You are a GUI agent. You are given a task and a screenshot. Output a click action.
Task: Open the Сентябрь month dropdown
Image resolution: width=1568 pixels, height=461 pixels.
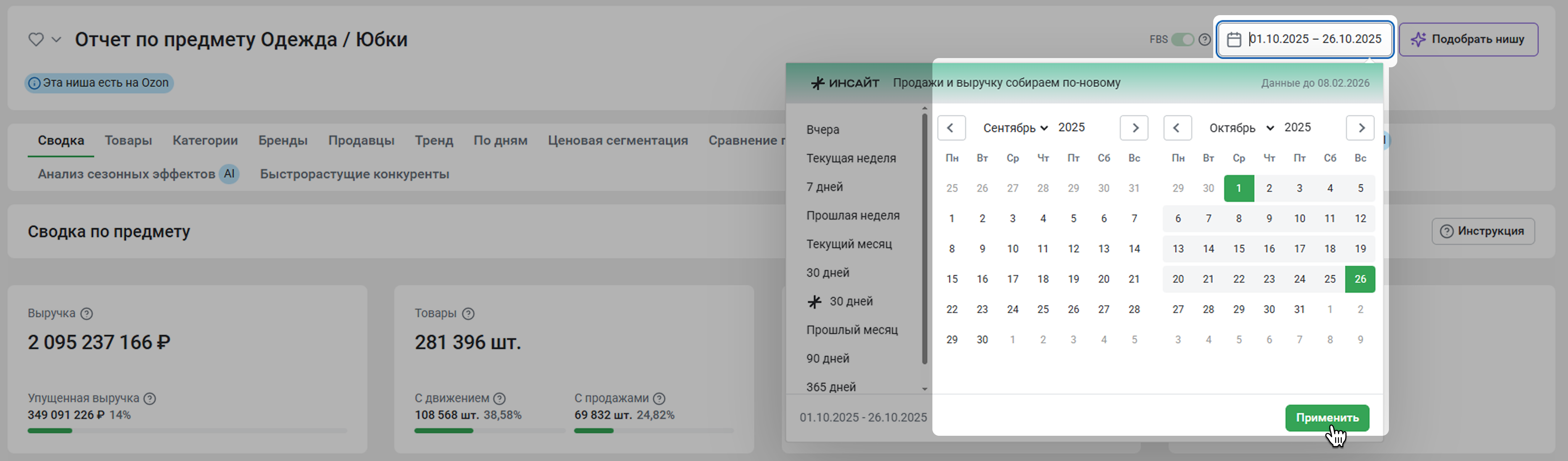(x=1015, y=128)
